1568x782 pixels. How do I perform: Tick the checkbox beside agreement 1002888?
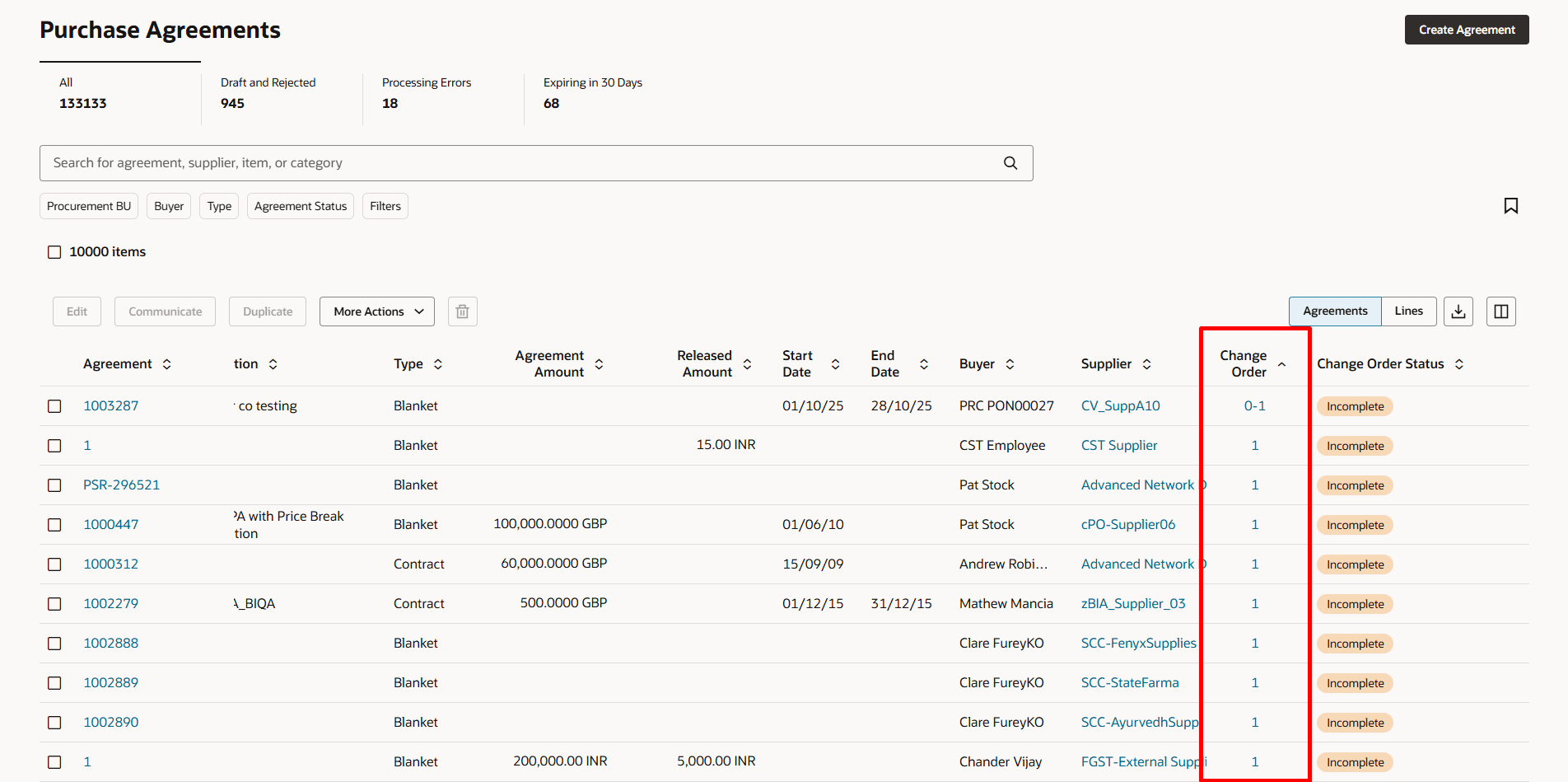tap(54, 643)
